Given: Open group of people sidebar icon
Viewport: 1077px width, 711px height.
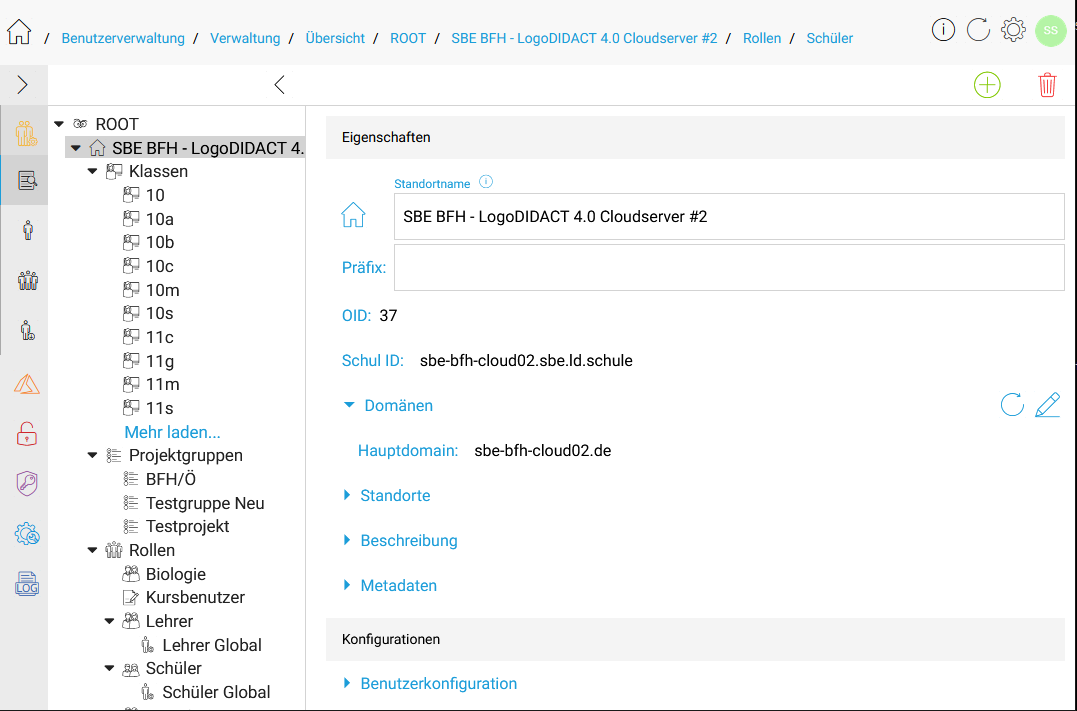Looking at the screenshot, I should coord(27,280).
